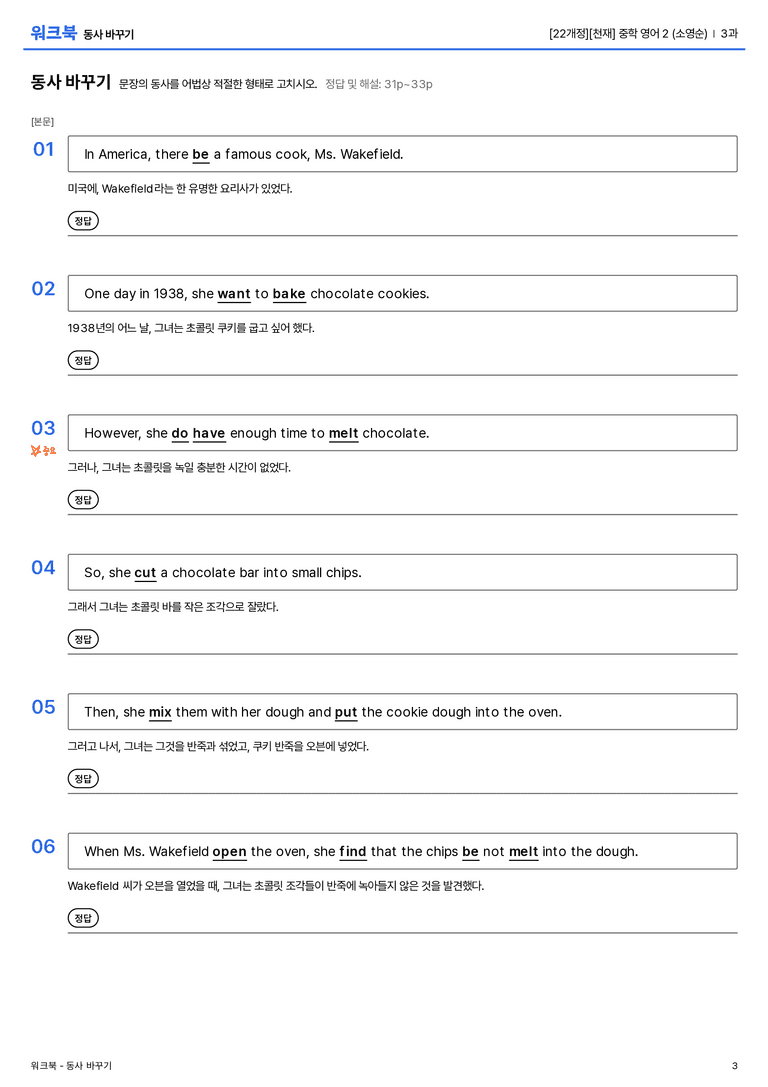This screenshot has width=768, height=1087.
Task: Click the underlined word 'find' in question 06
Action: (x=352, y=851)
